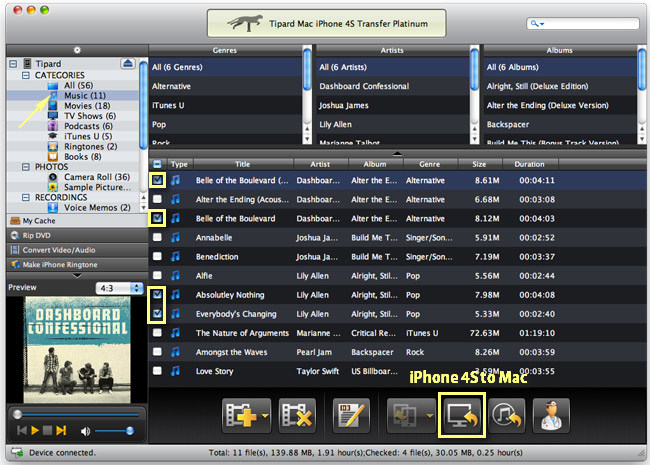650x465 pixels.
Task: Click the eject device icon beside Tipard
Action: (x=128, y=63)
